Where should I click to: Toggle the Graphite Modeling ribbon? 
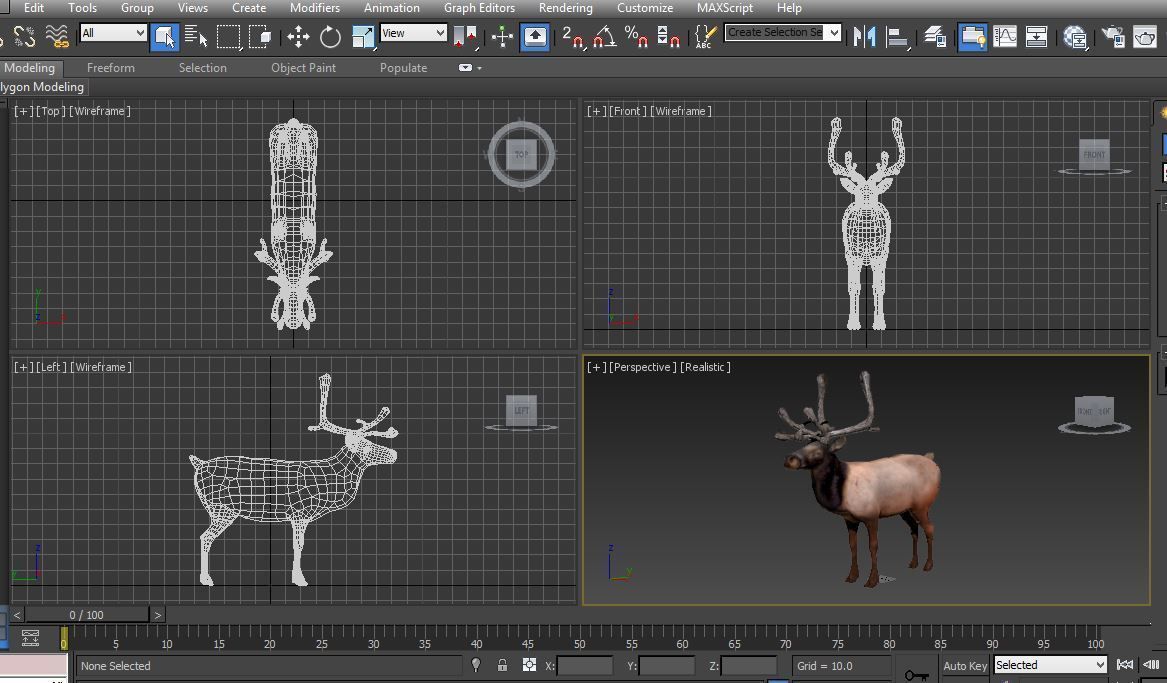(972, 36)
